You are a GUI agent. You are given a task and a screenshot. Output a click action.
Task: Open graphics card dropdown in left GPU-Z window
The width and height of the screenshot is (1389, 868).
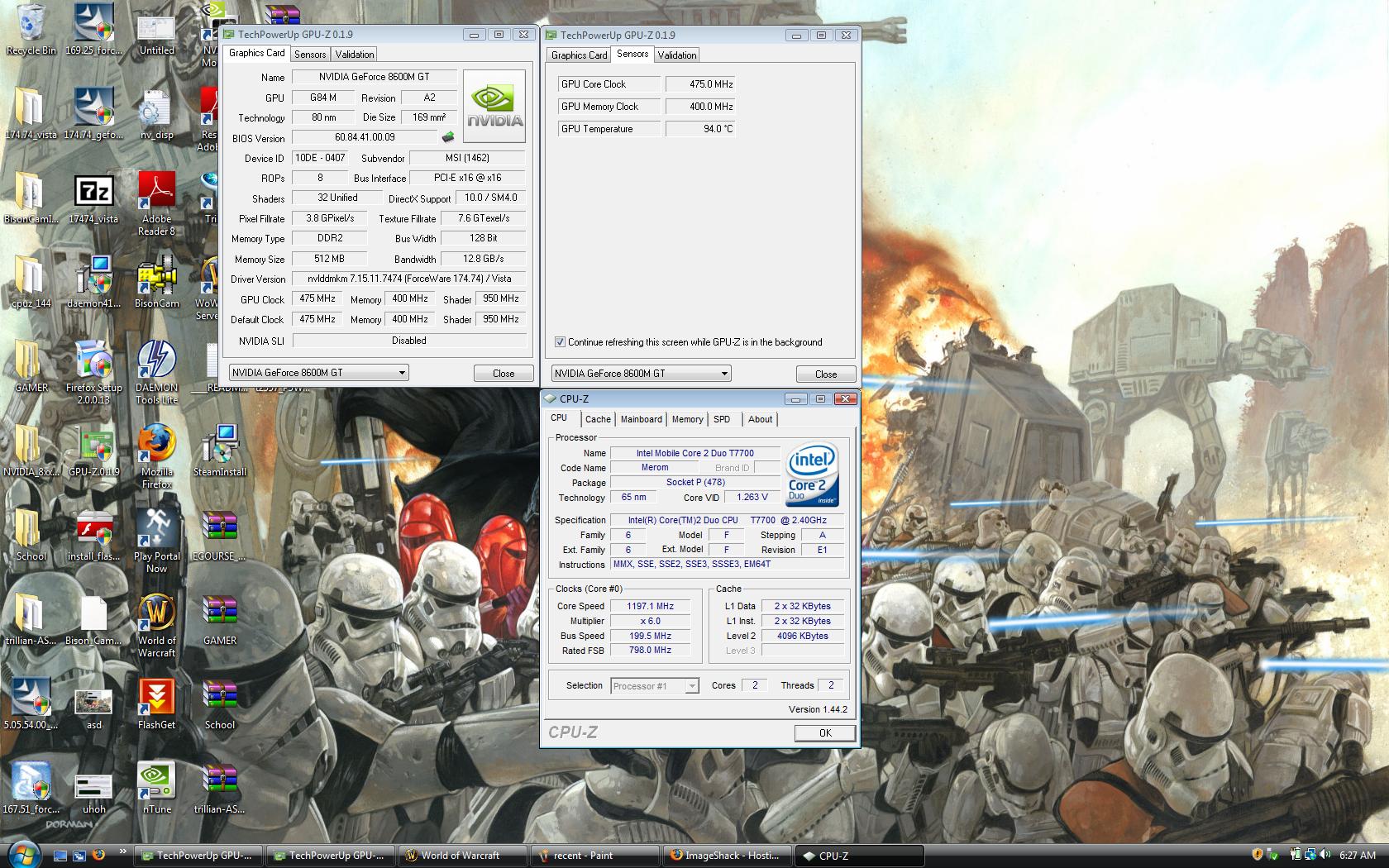click(x=318, y=373)
